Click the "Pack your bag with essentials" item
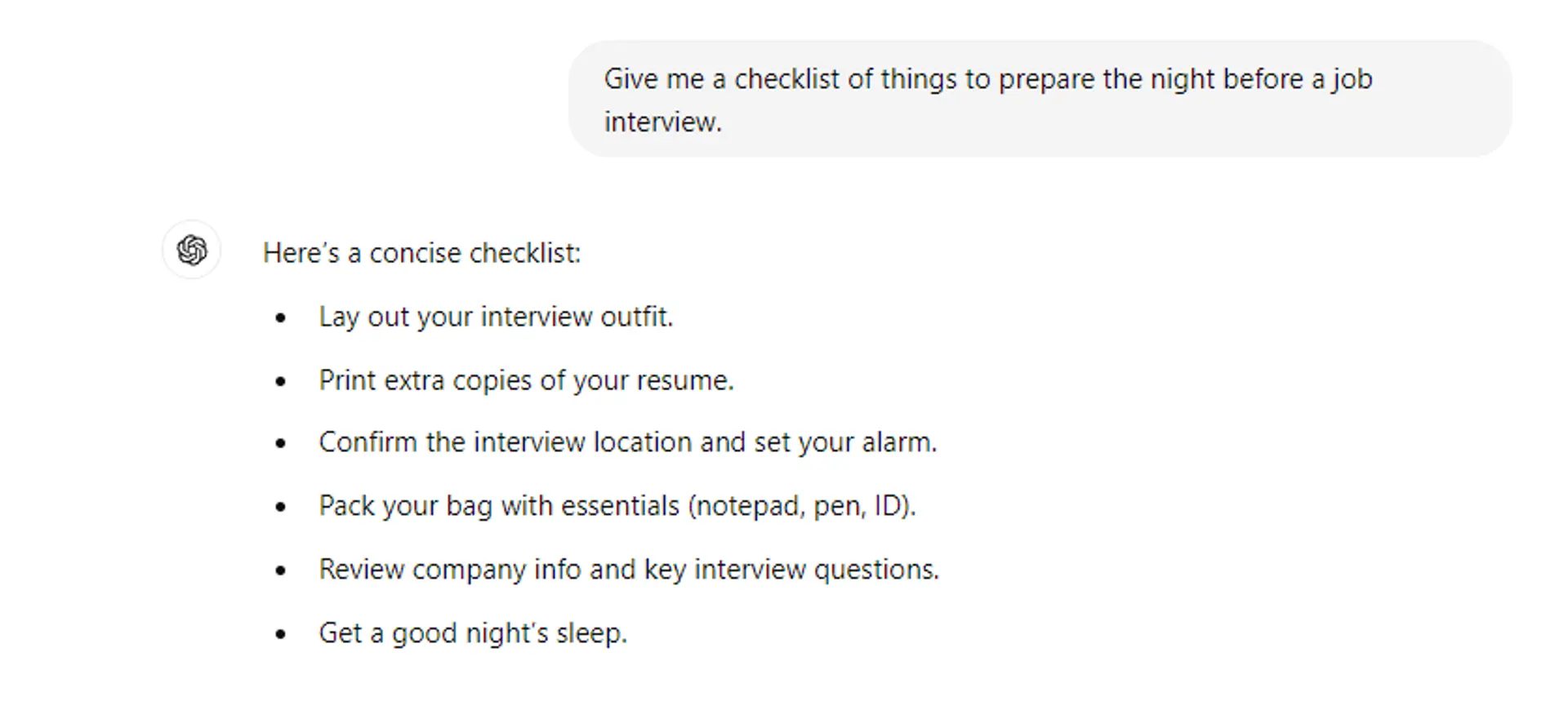 [x=617, y=506]
